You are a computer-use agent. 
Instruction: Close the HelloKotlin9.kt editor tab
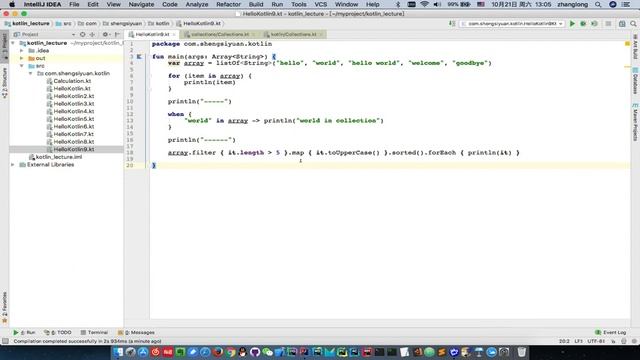174,35
